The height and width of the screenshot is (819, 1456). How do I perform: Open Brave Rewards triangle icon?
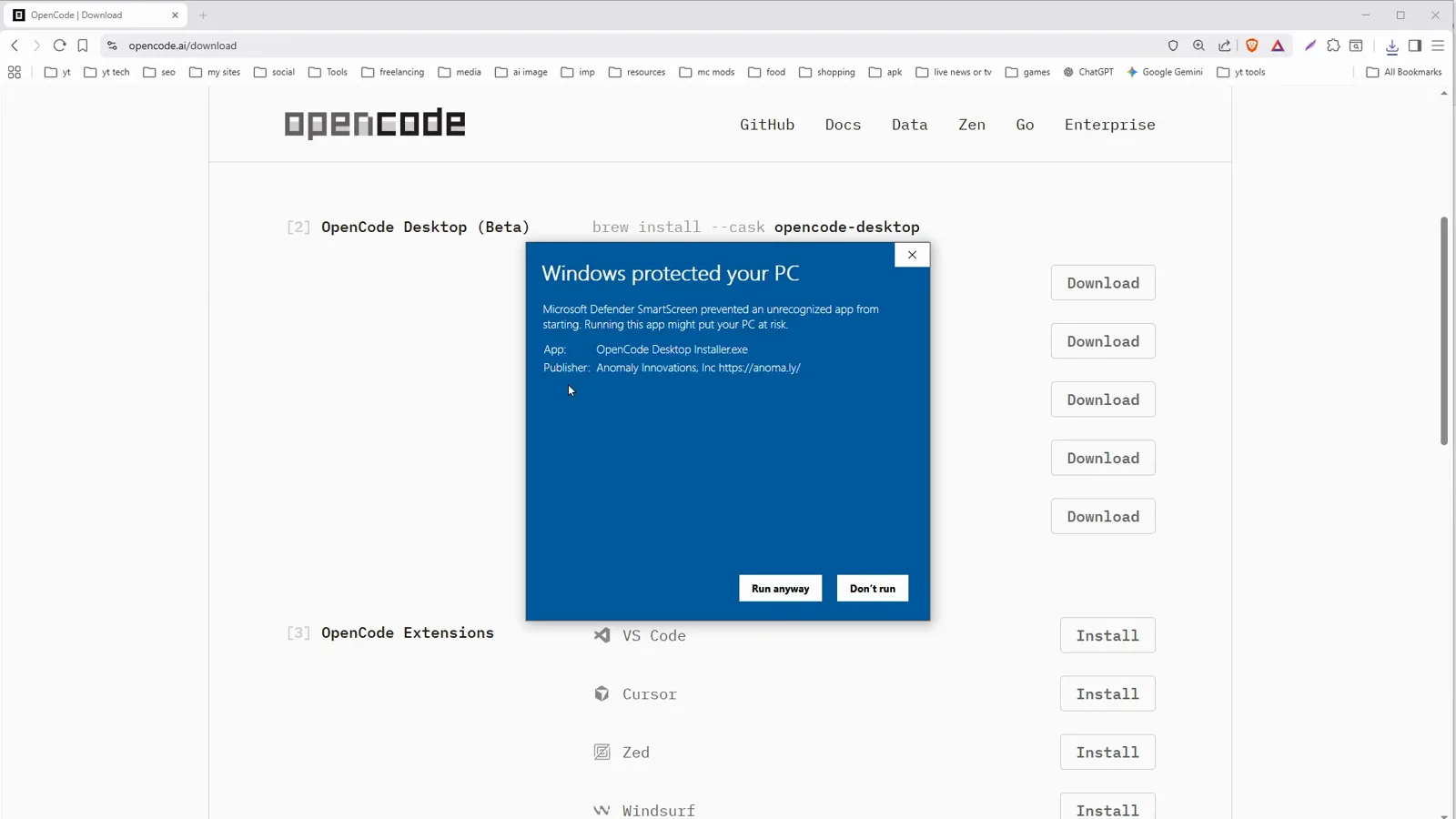point(1278,45)
